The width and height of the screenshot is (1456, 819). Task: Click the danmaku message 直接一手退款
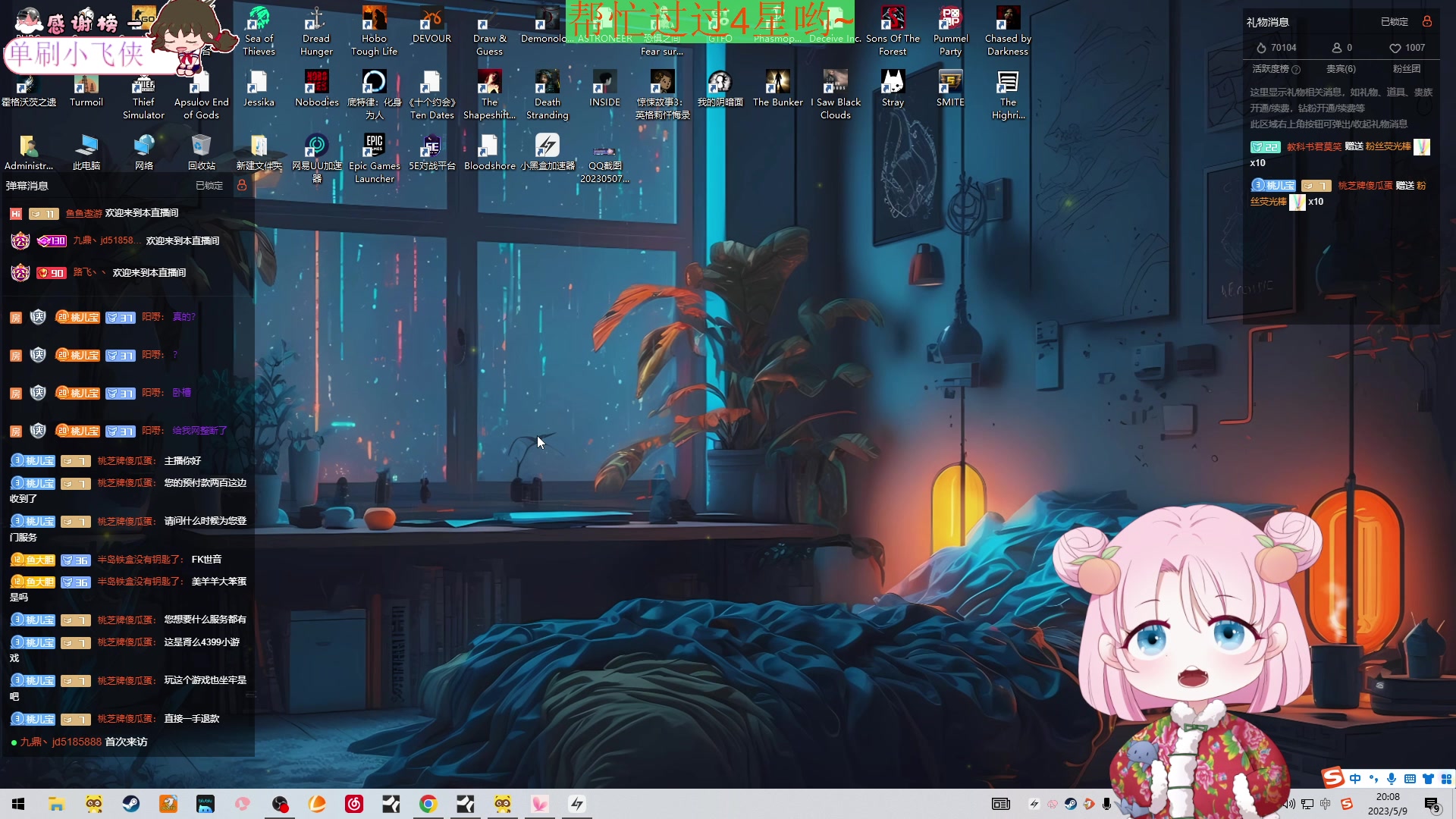pyautogui.click(x=192, y=719)
